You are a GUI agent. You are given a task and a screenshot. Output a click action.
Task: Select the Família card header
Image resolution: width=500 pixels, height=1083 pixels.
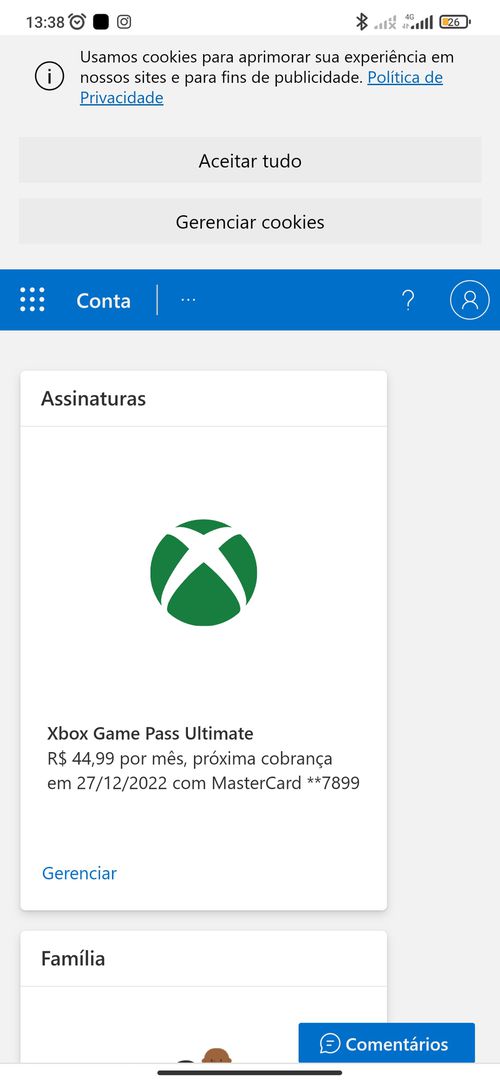point(204,959)
